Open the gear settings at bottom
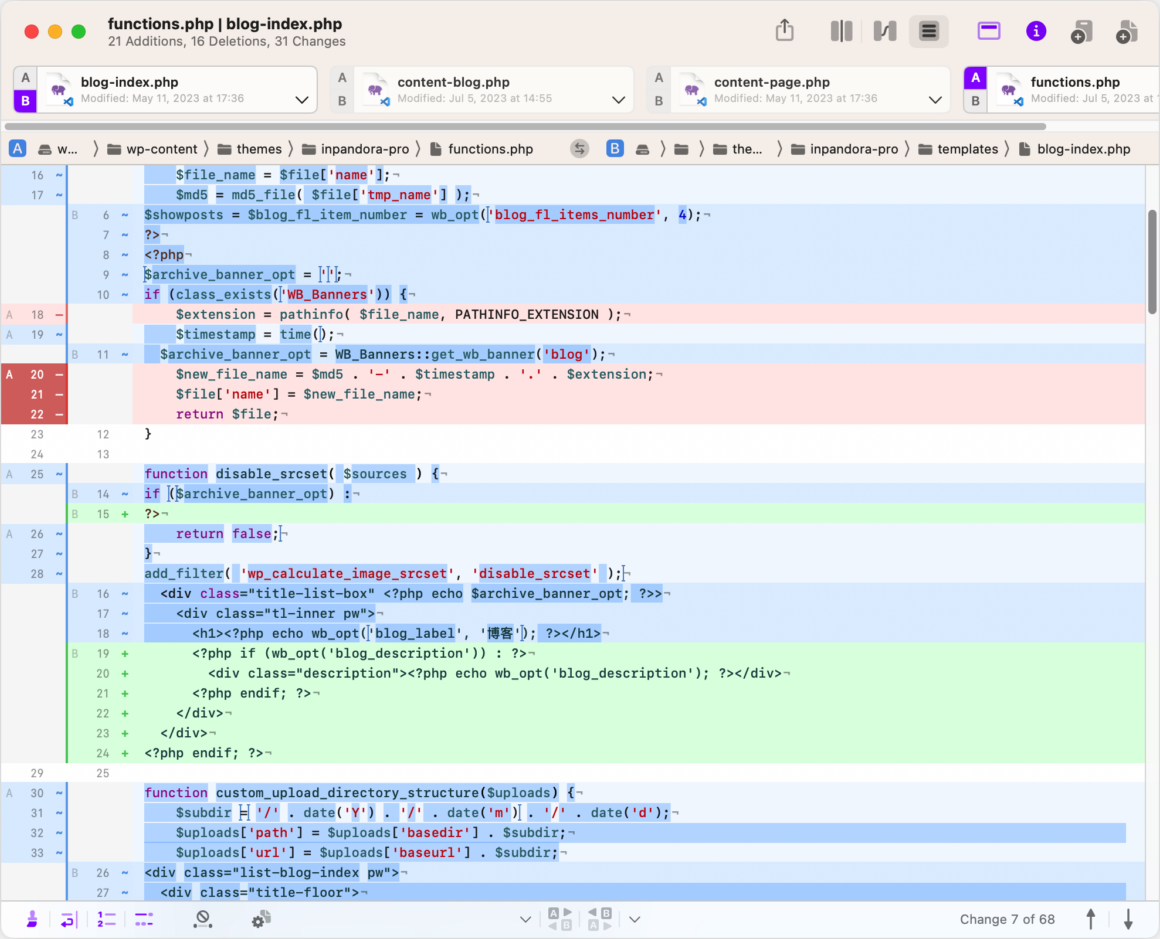Image resolution: width=1160 pixels, height=939 pixels. (260, 920)
